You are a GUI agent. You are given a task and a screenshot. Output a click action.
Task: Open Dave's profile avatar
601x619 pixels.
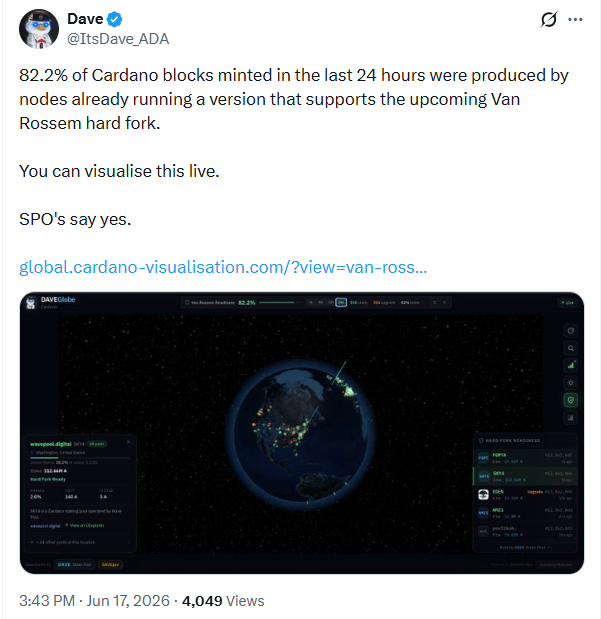pos(39,29)
